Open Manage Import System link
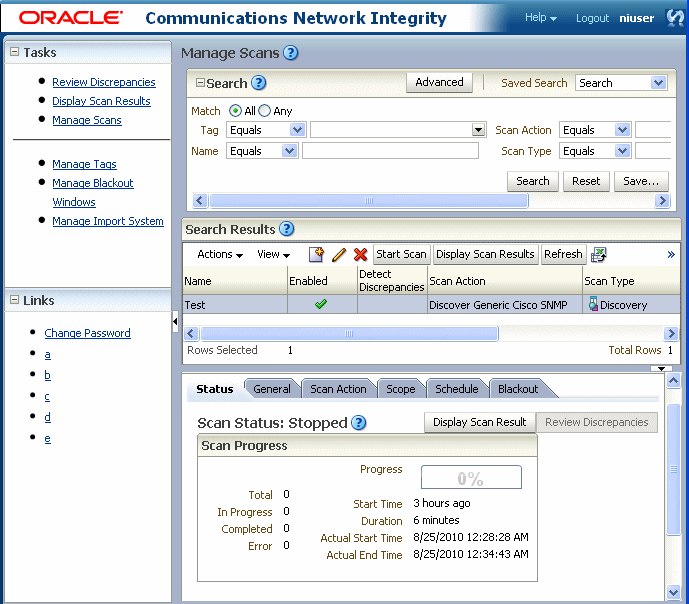The height and width of the screenshot is (604, 689). tap(108, 221)
